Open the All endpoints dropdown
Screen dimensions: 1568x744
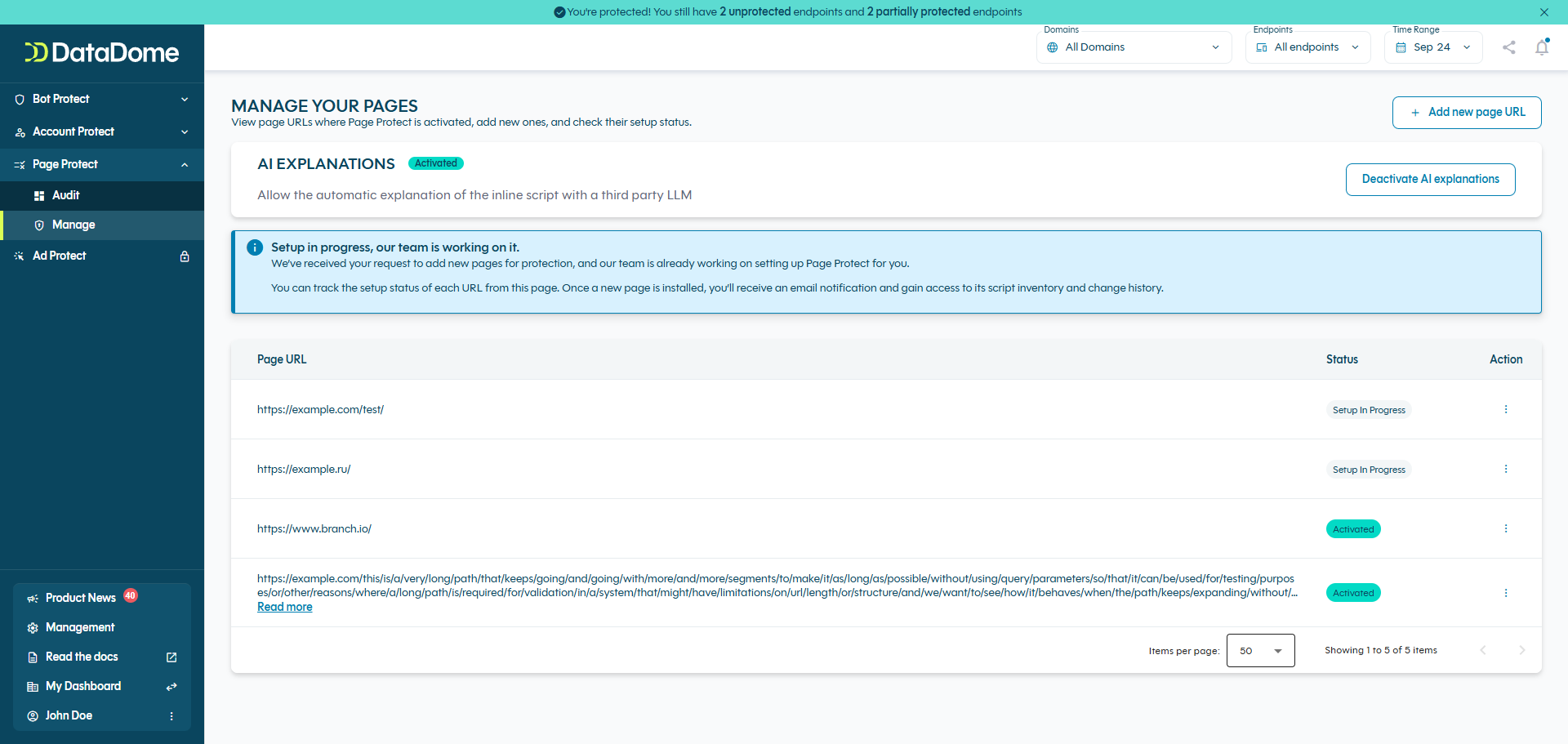[x=1308, y=47]
